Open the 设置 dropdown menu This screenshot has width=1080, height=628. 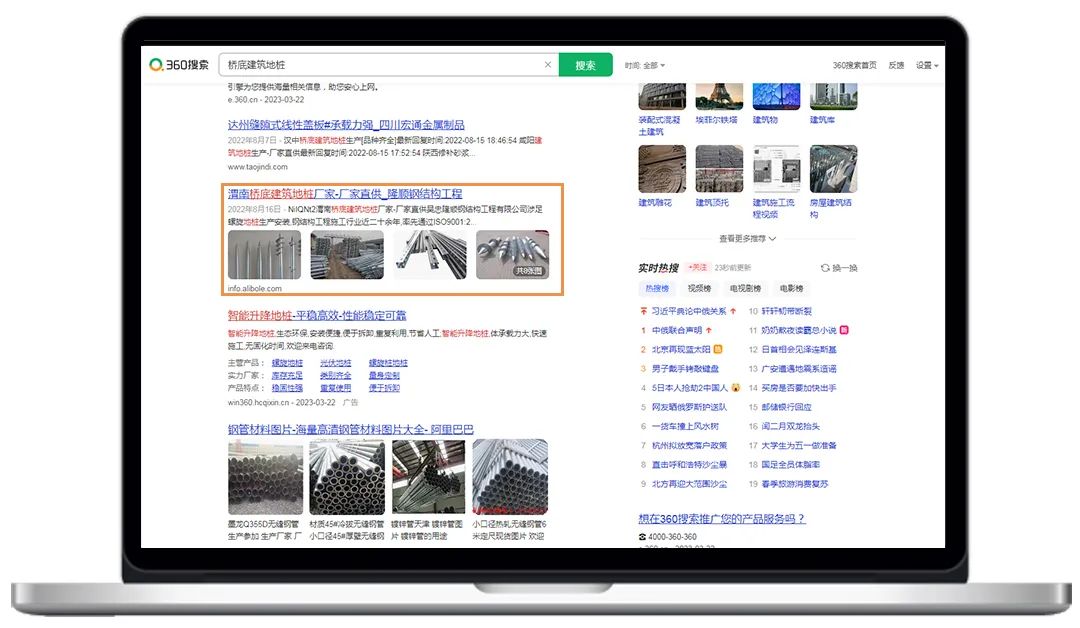click(927, 66)
